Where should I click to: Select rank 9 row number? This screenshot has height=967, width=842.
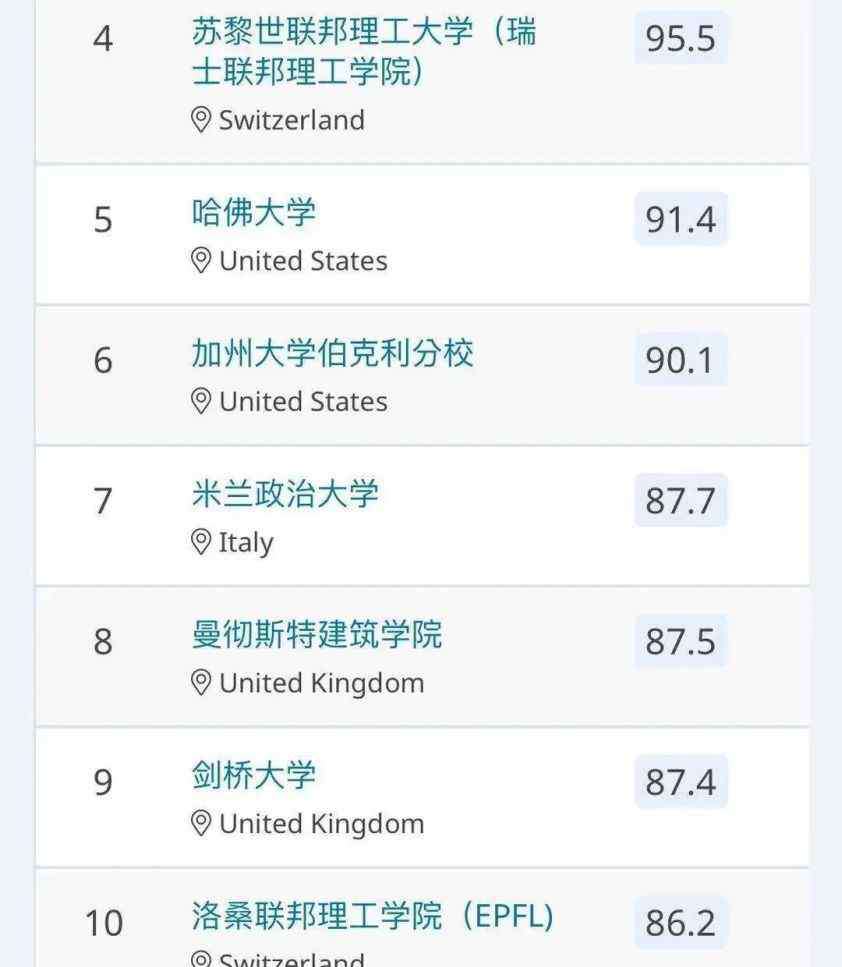pyautogui.click(x=103, y=782)
